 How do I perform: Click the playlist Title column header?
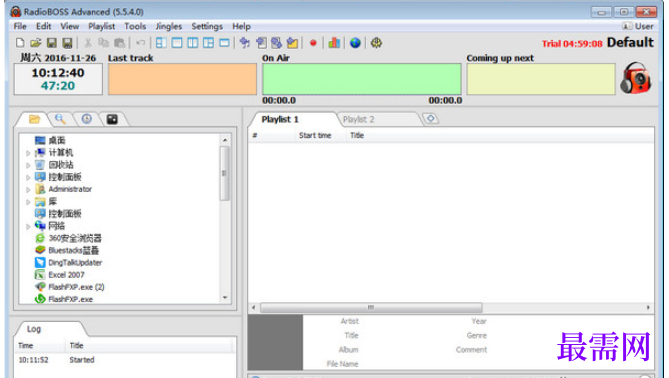coord(357,135)
